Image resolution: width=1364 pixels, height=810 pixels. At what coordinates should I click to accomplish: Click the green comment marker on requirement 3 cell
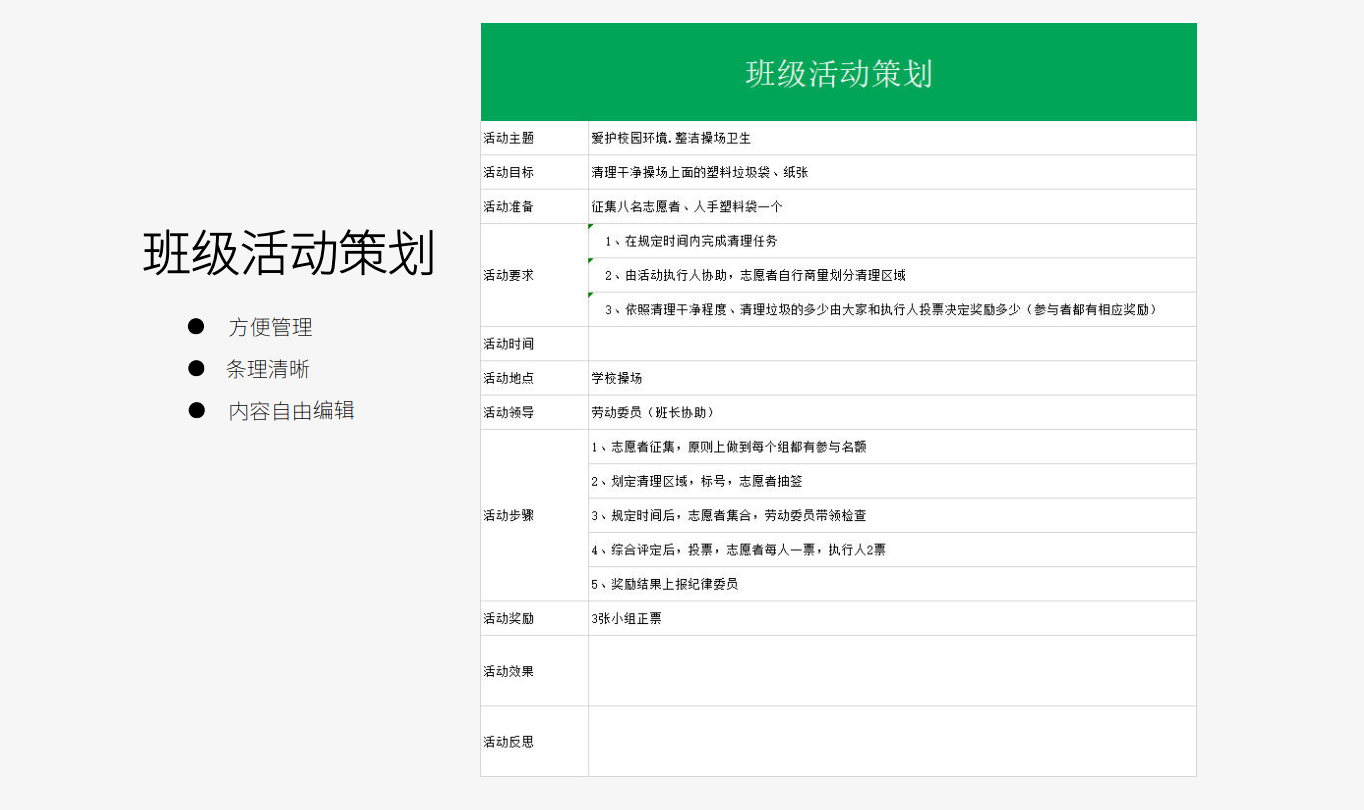click(x=591, y=295)
